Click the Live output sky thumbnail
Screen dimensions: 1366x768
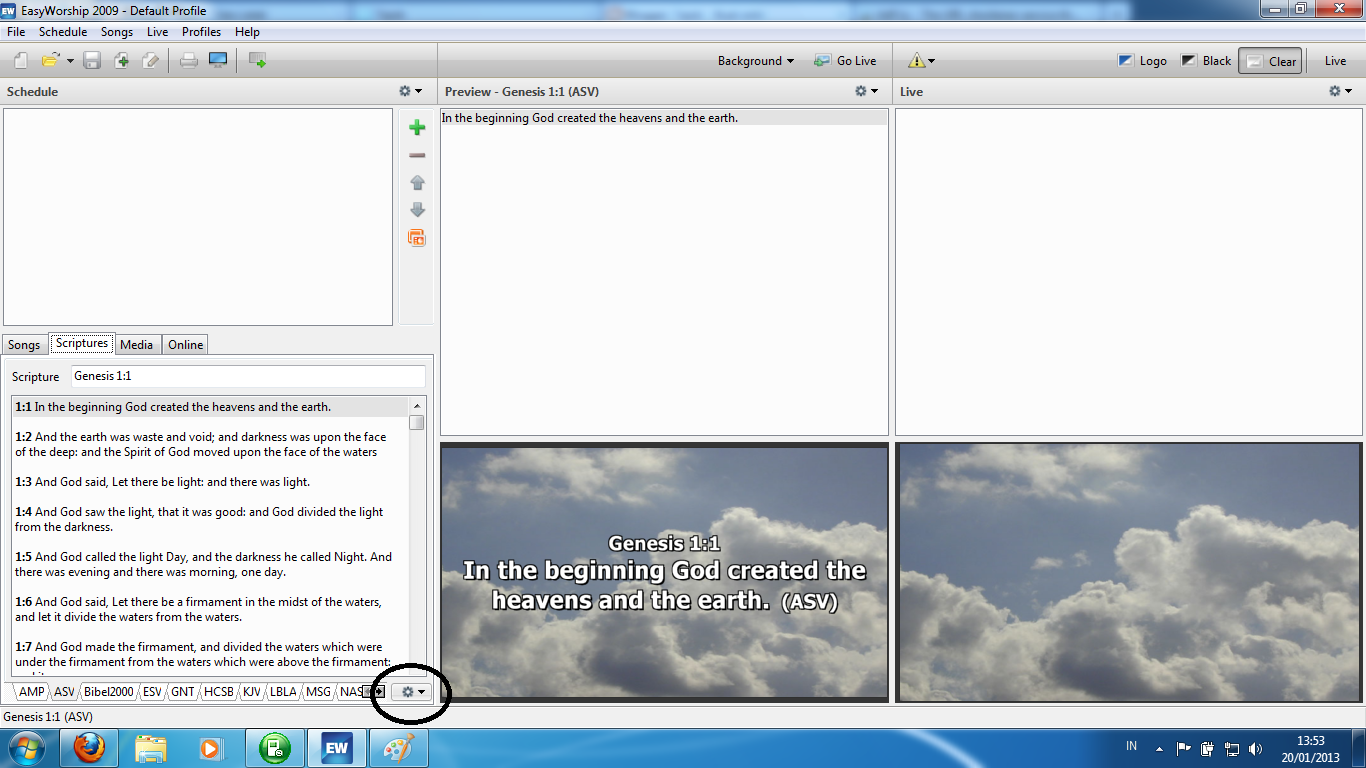(x=1128, y=572)
